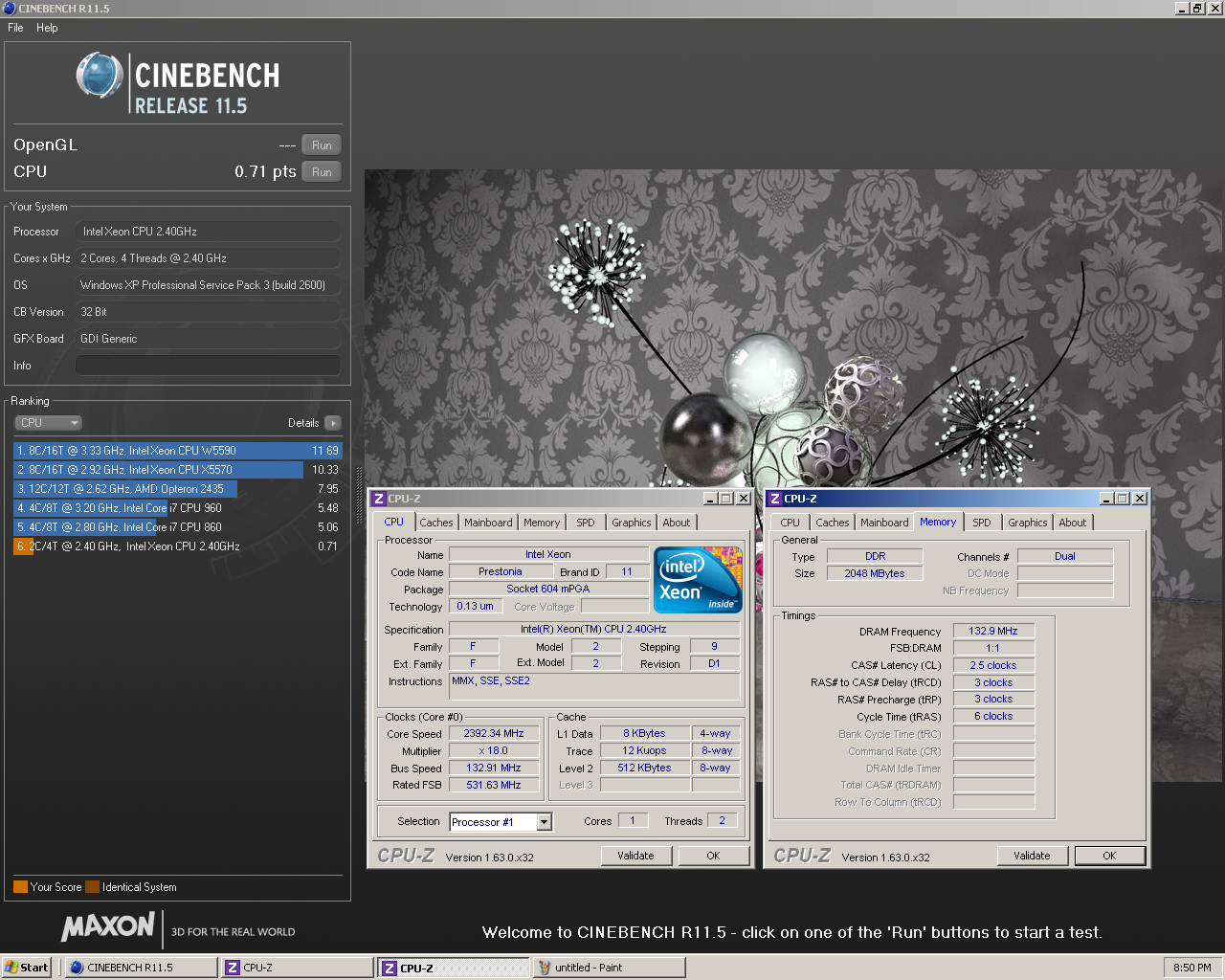1225x980 pixels.
Task: Open the Help menu
Action: pyautogui.click(x=47, y=28)
